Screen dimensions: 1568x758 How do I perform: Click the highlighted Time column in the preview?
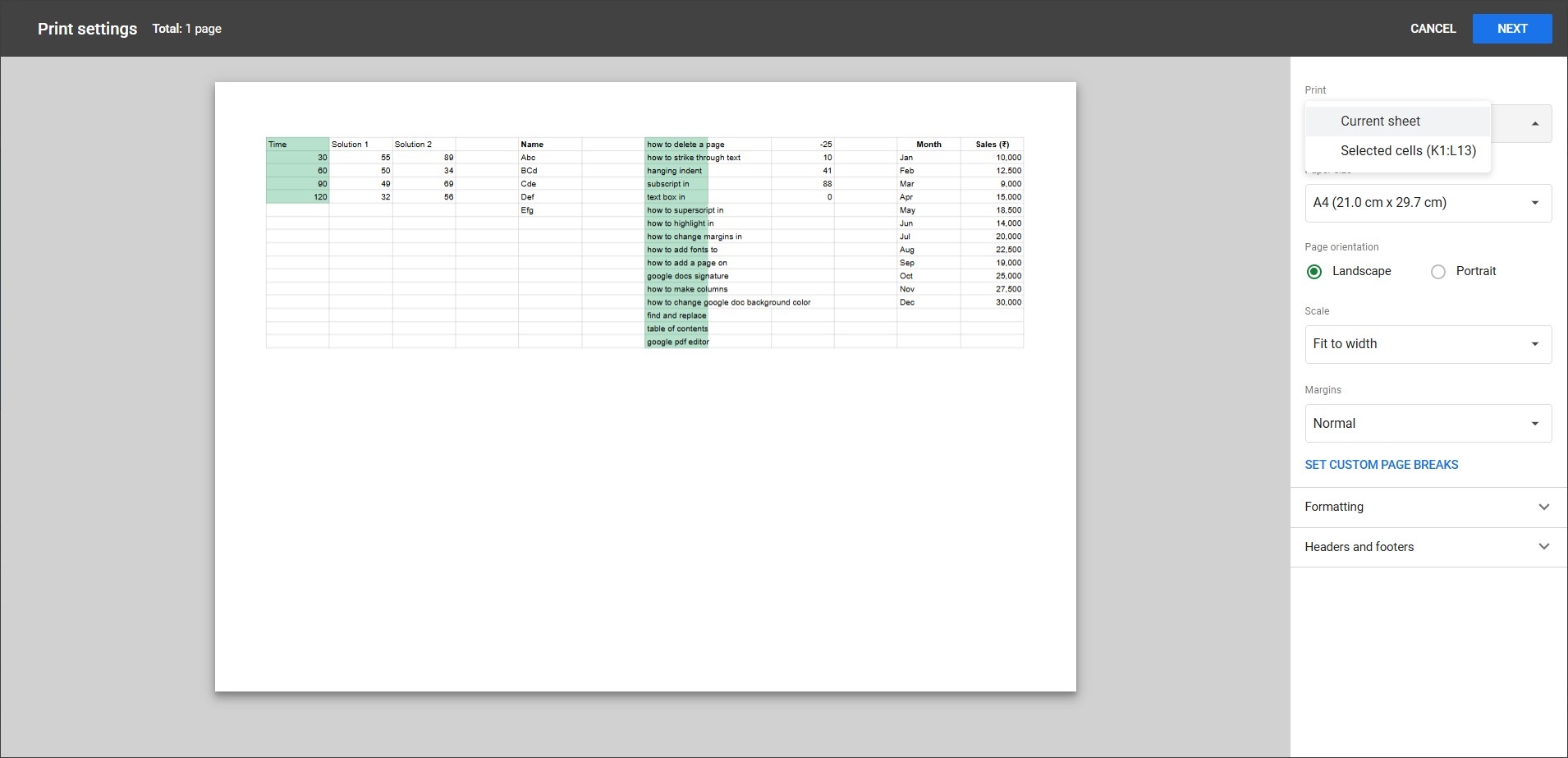pyautogui.click(x=297, y=170)
